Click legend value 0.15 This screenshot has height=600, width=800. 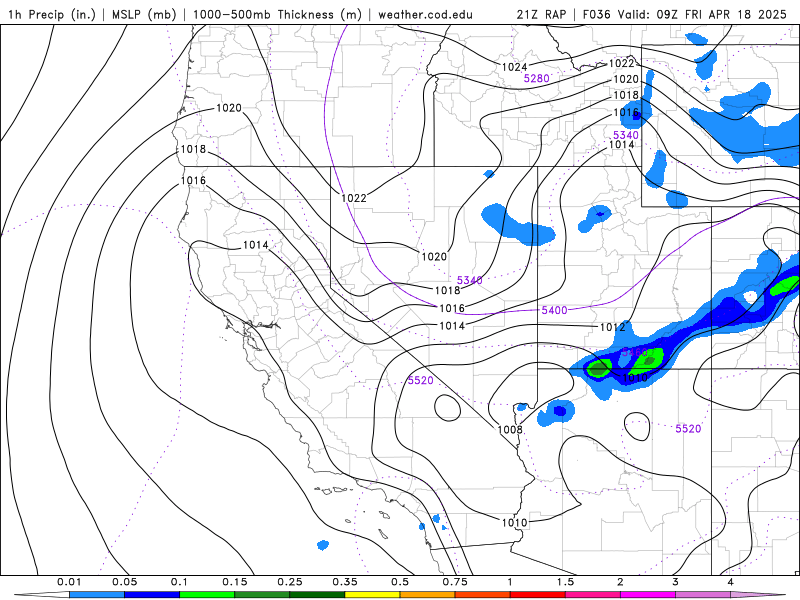point(235,582)
